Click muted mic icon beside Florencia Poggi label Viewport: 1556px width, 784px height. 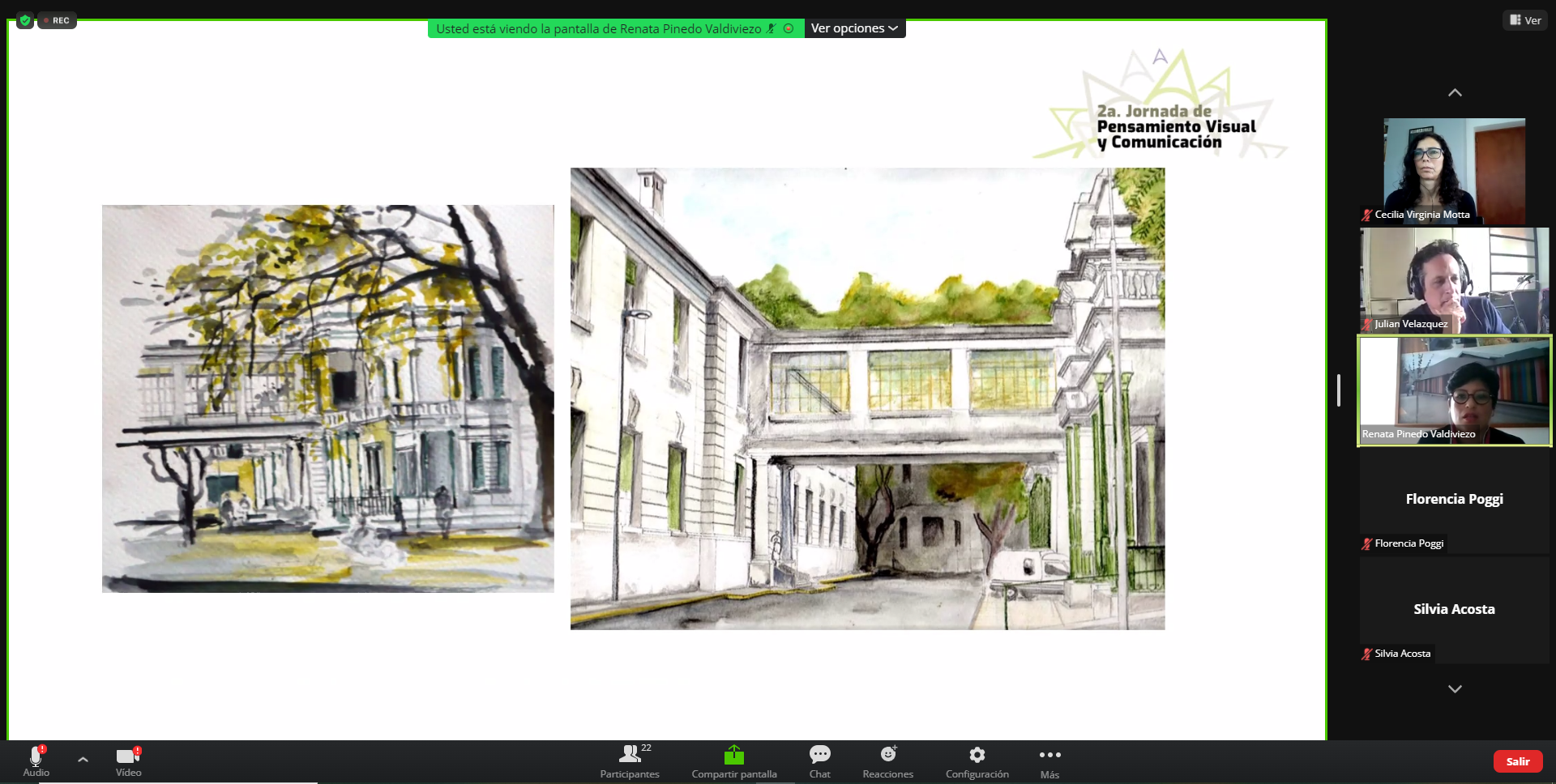1367,544
